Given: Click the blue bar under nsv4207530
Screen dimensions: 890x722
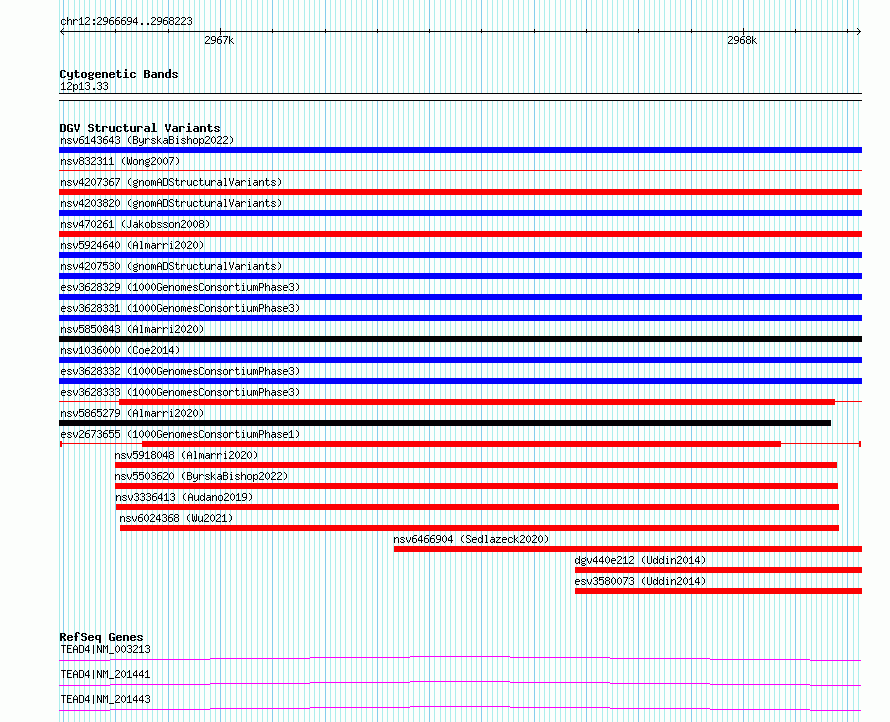Looking at the screenshot, I should point(460,276).
